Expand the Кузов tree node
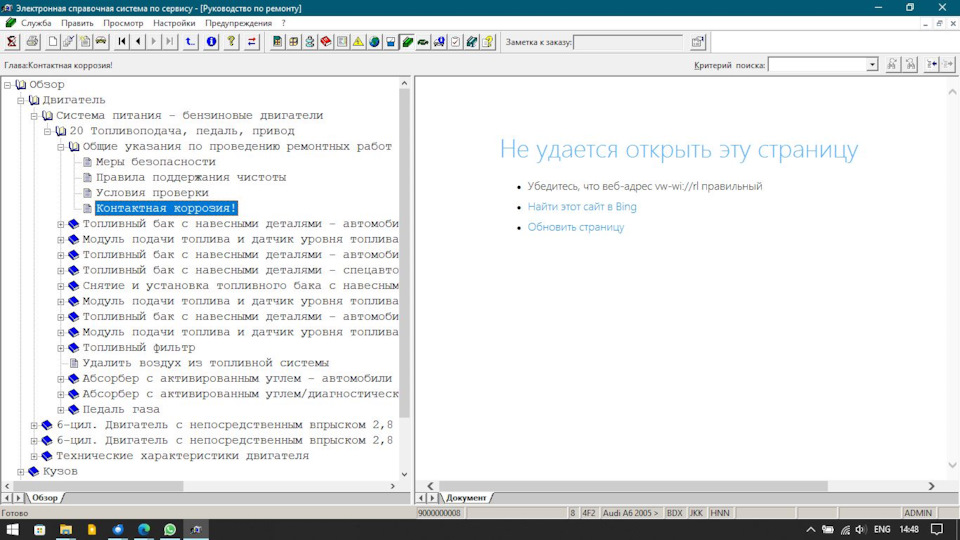 (x=21, y=471)
